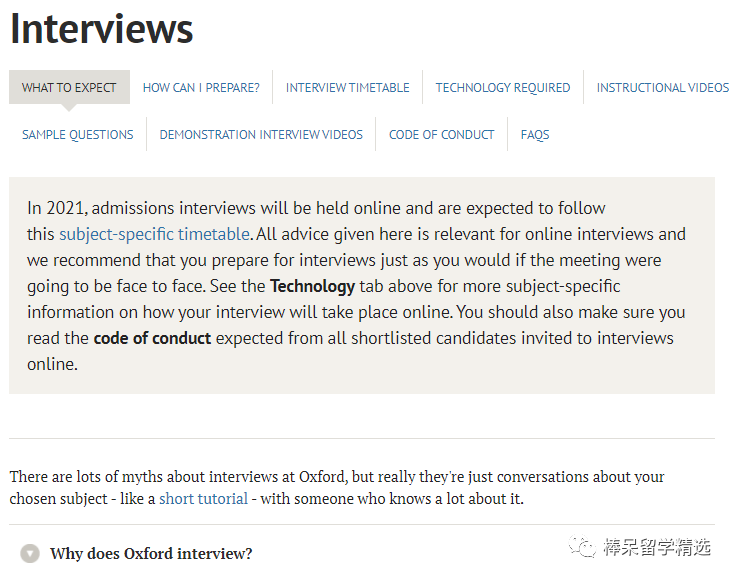Click the bold code of conduct text
Screen dimensions: 734x579
[152, 338]
